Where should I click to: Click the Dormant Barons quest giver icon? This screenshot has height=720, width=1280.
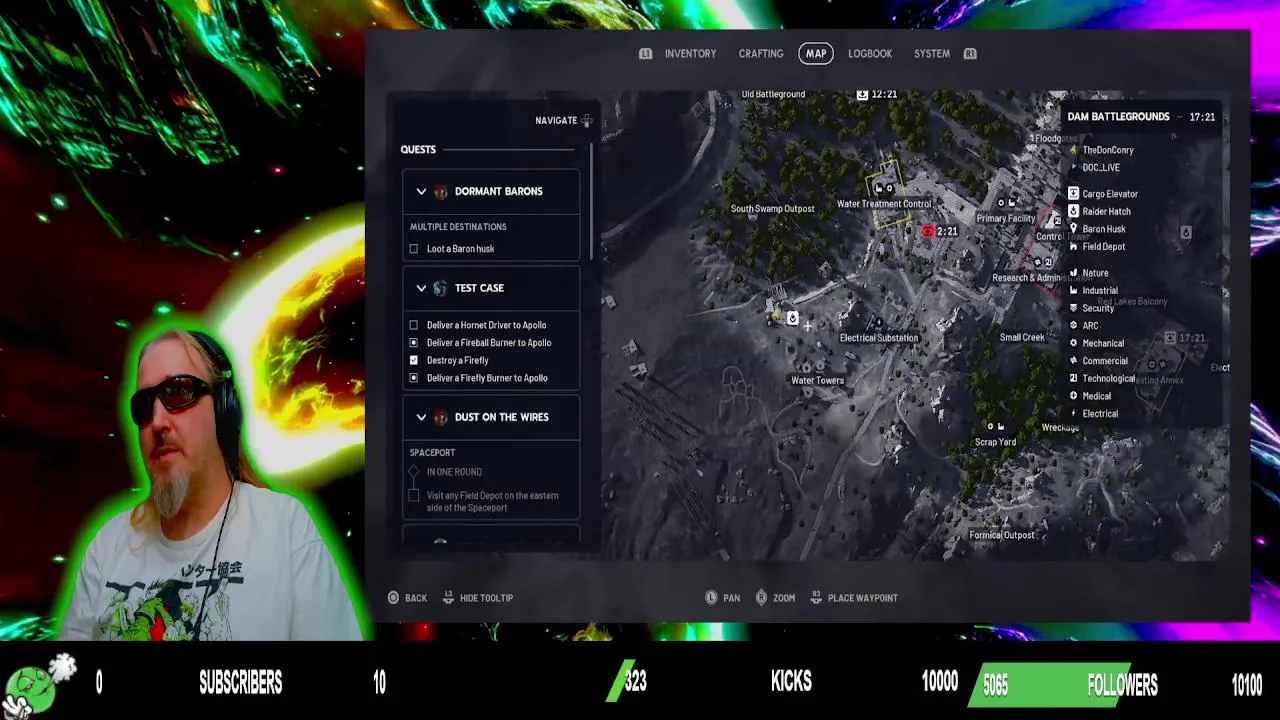point(441,191)
